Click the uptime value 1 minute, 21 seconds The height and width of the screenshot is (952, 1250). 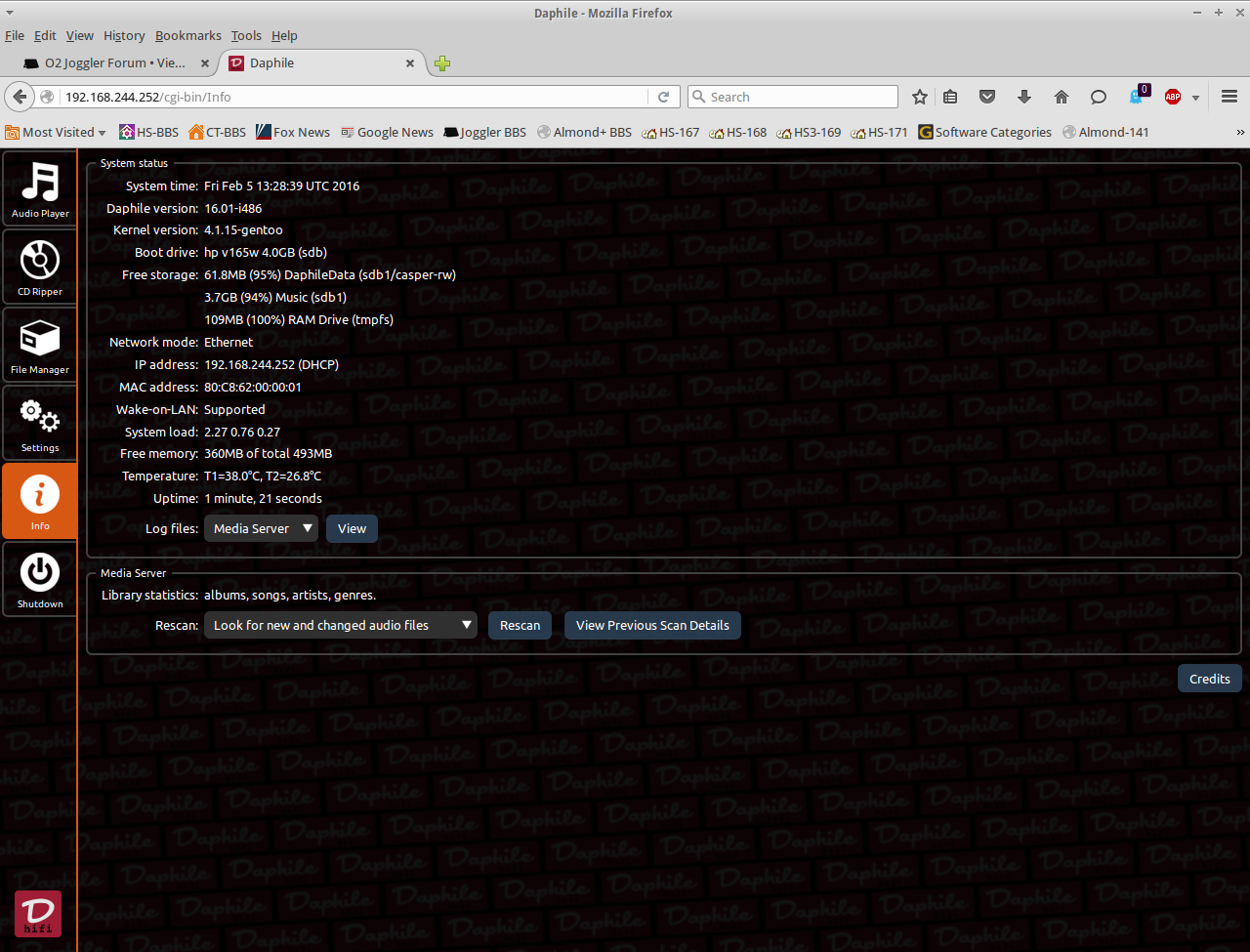pos(263,498)
